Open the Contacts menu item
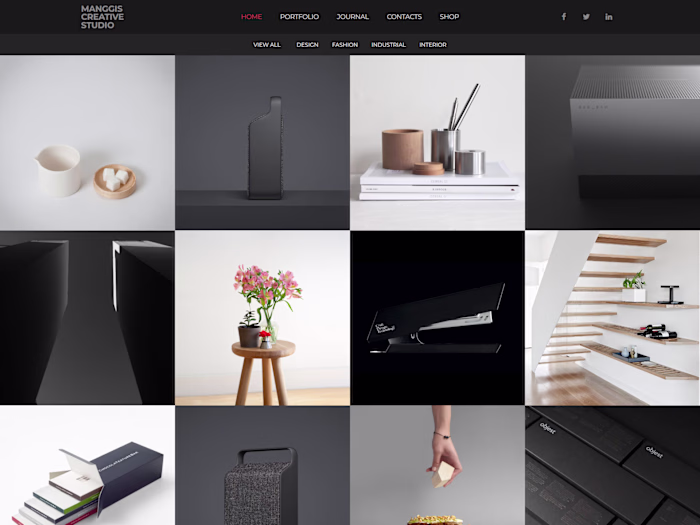 [404, 17]
